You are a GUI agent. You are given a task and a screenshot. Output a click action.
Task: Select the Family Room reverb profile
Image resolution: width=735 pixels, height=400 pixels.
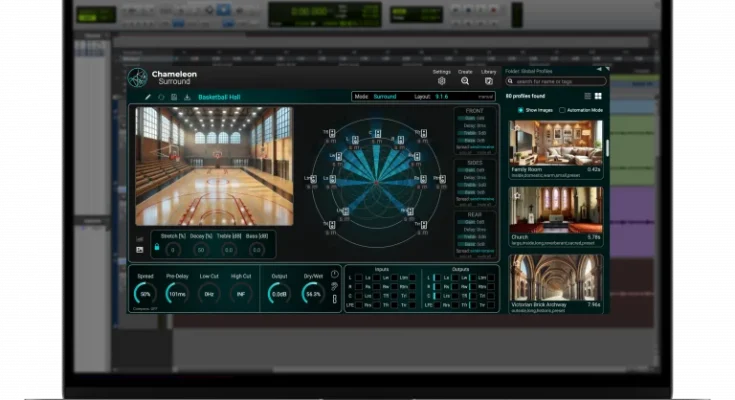click(556, 143)
